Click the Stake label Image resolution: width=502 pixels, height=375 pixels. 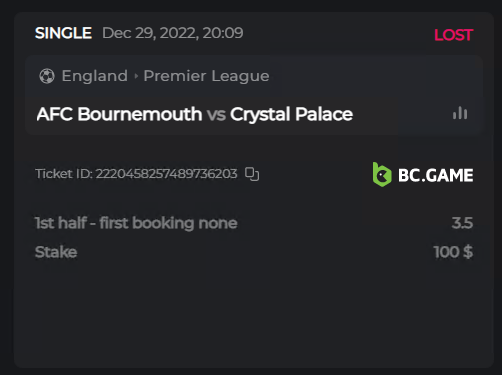tap(56, 252)
